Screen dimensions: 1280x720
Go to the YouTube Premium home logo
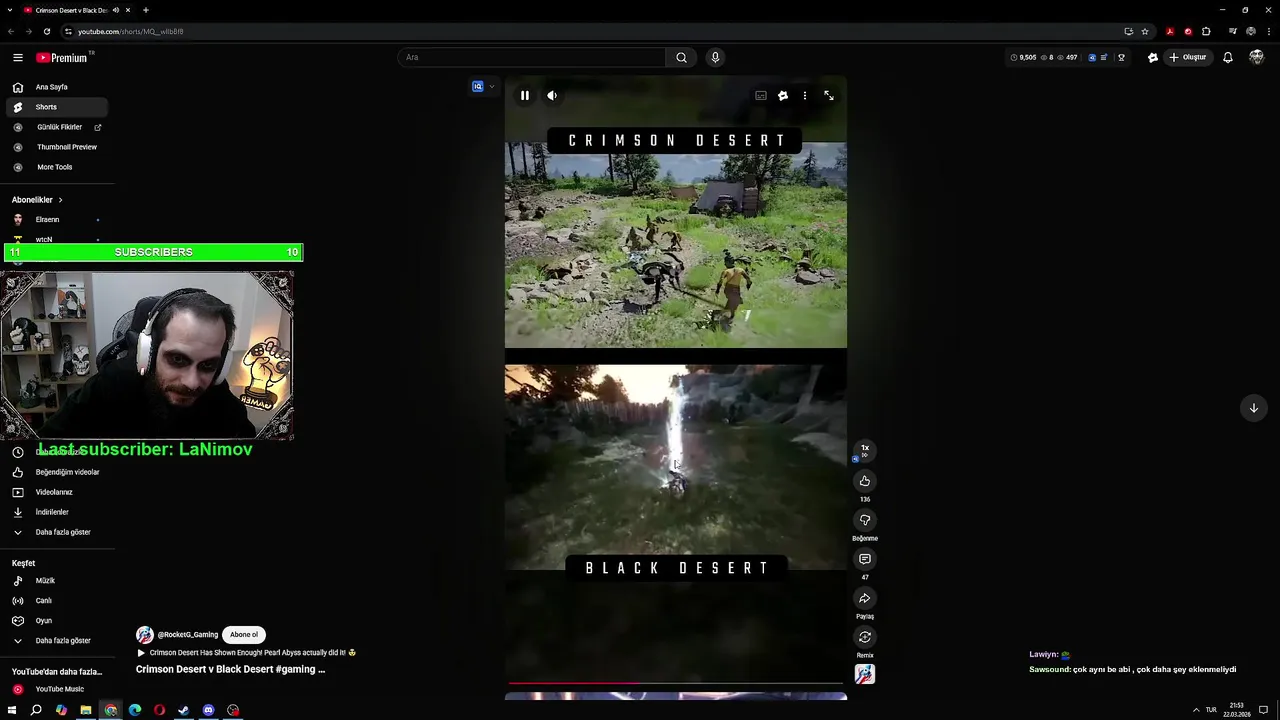tap(63, 57)
